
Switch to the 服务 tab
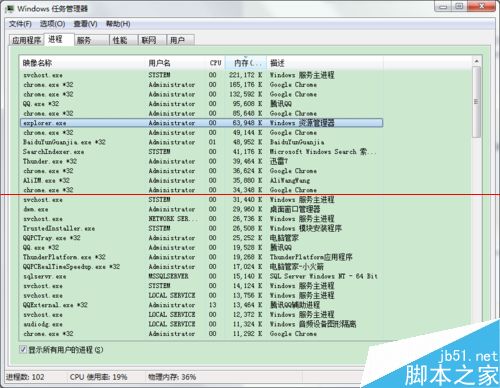pyautogui.click(x=92, y=40)
